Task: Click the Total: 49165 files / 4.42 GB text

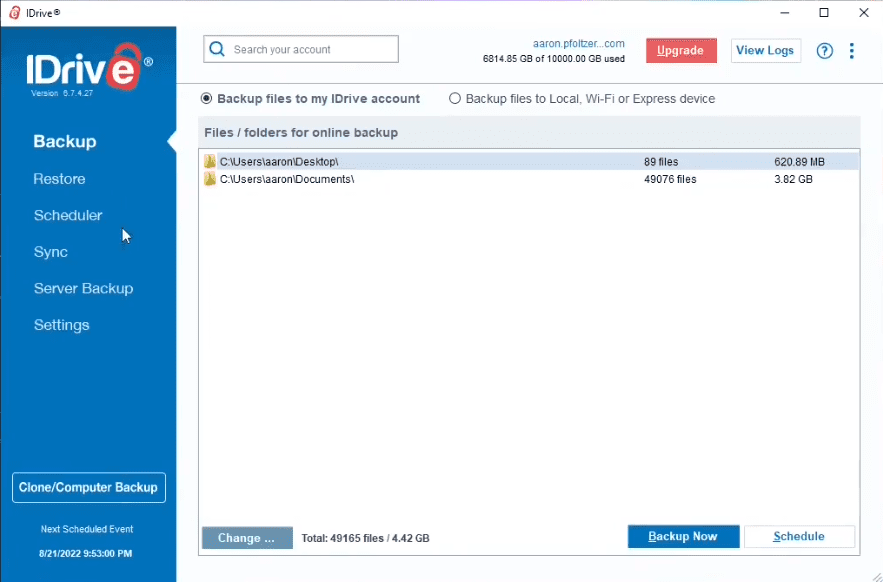Action: (365, 538)
